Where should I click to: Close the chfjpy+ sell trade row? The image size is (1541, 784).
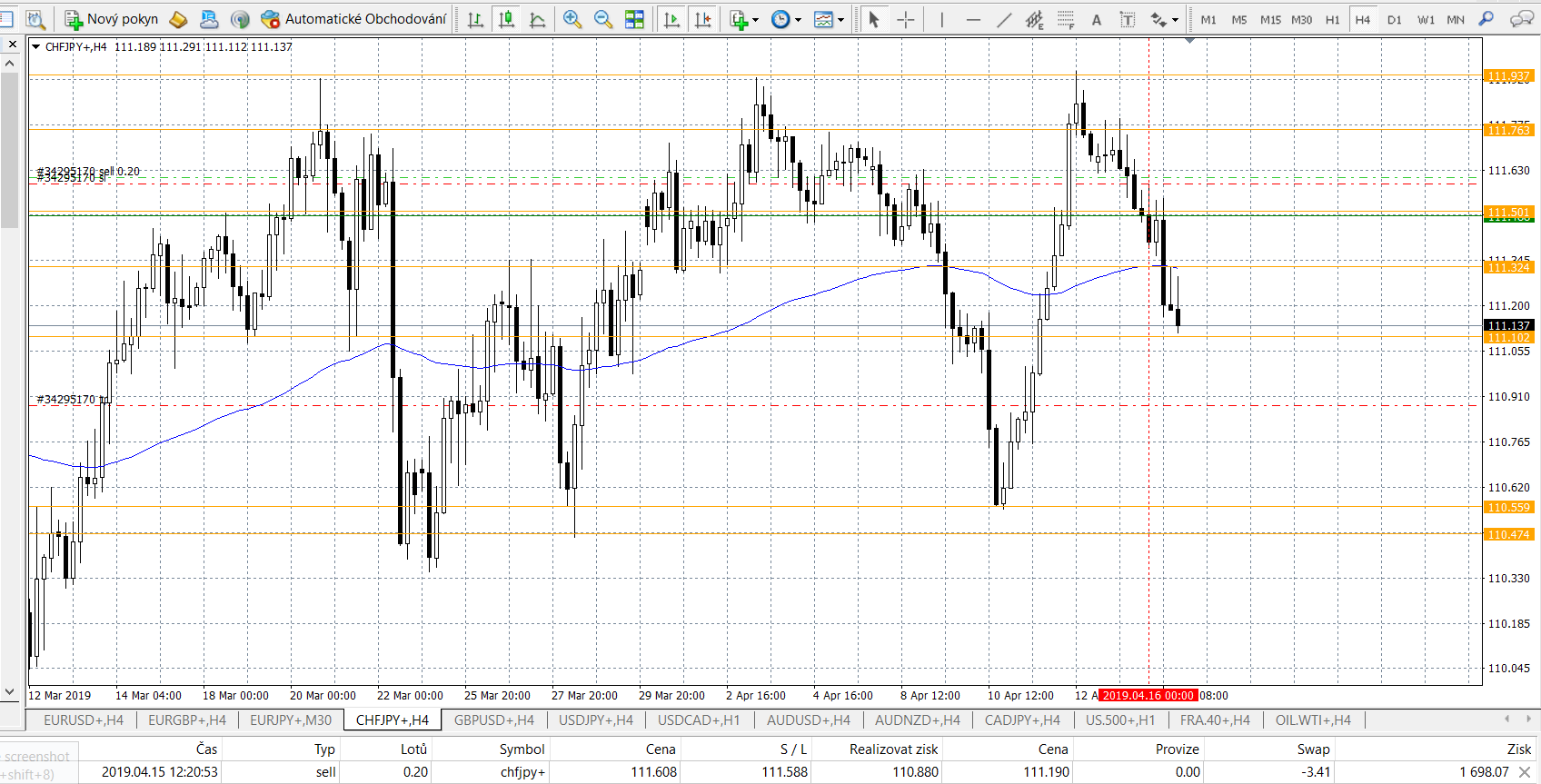1525,772
